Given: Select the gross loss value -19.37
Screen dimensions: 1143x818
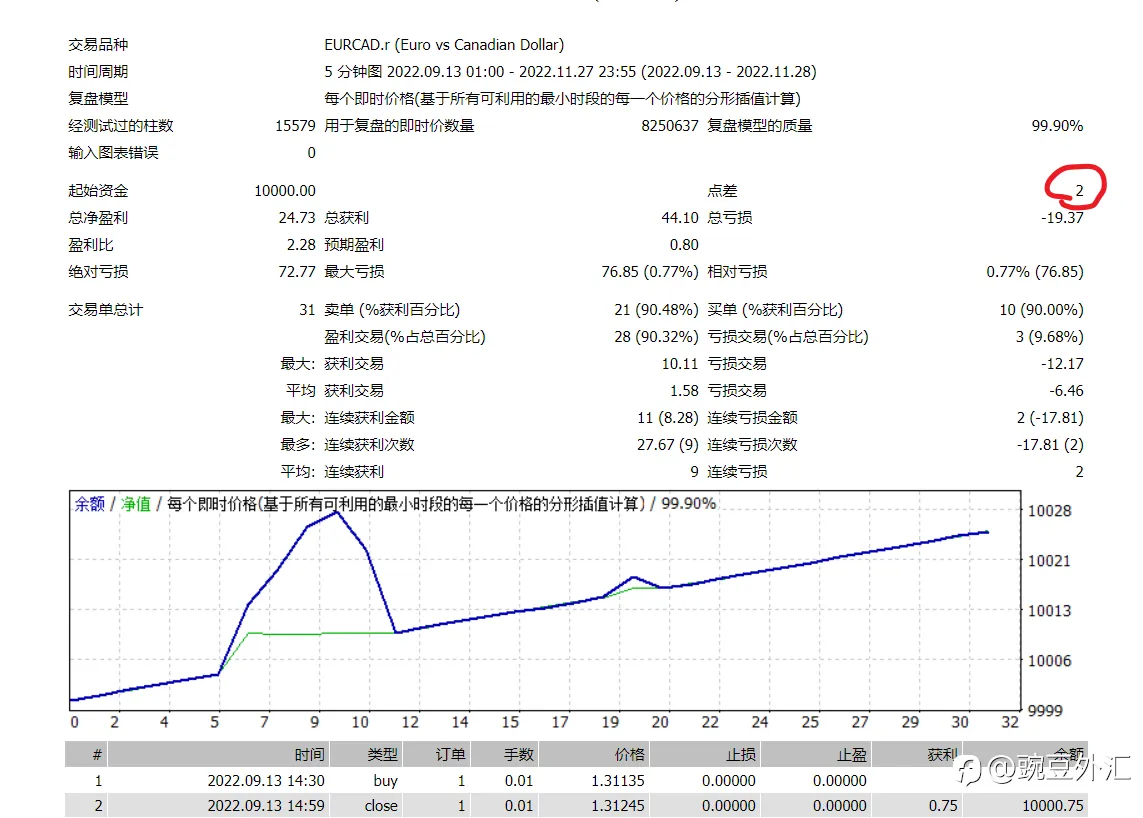Looking at the screenshot, I should pyautogui.click(x=1062, y=217).
